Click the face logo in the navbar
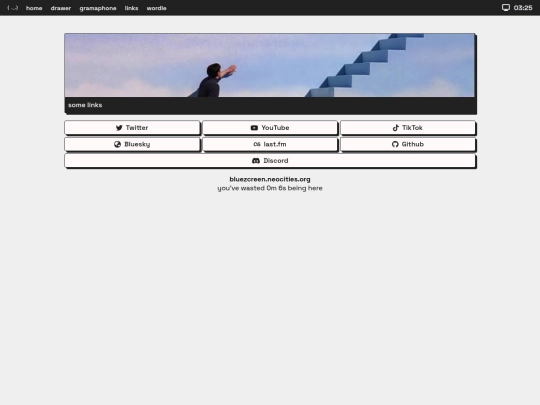 click(x=12, y=8)
